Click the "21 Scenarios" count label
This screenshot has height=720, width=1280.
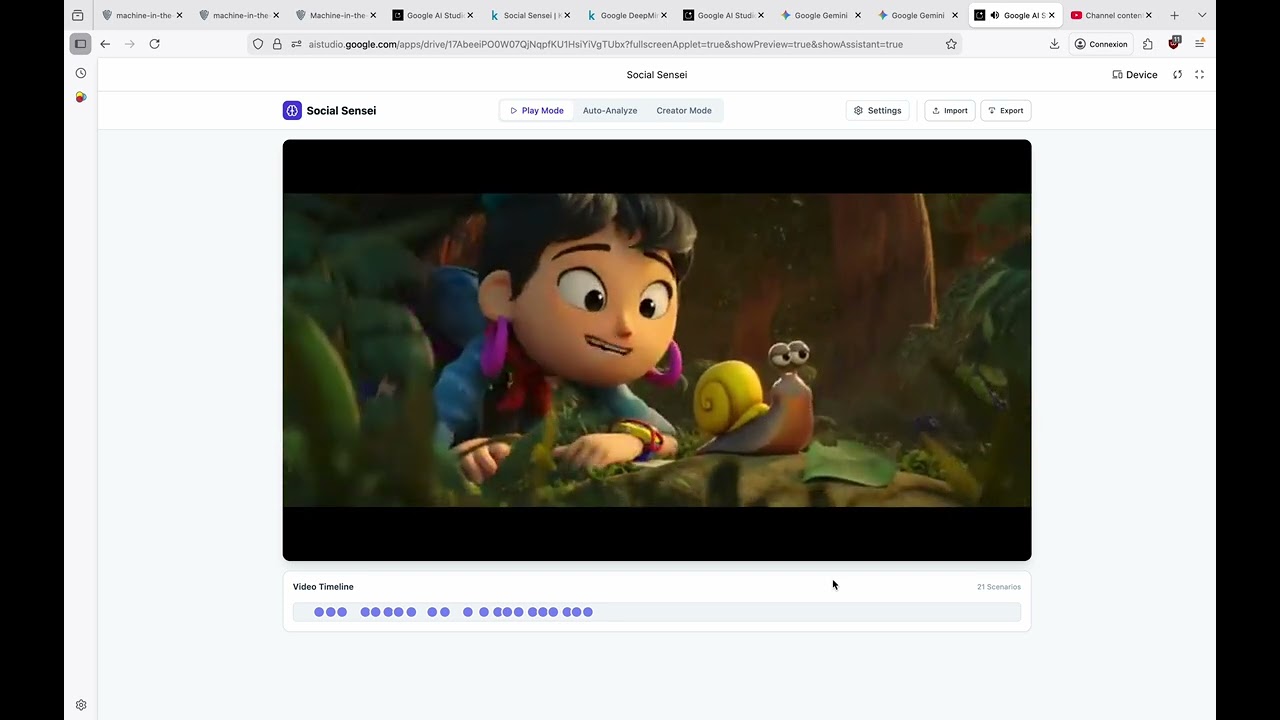tap(999, 587)
